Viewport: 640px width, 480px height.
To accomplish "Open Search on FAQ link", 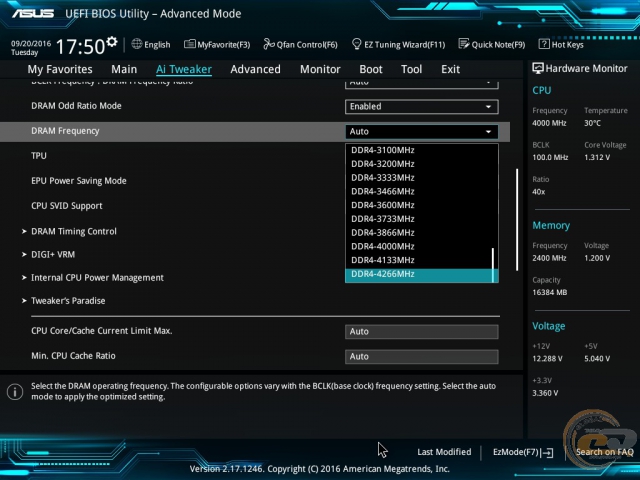I will click(604, 452).
